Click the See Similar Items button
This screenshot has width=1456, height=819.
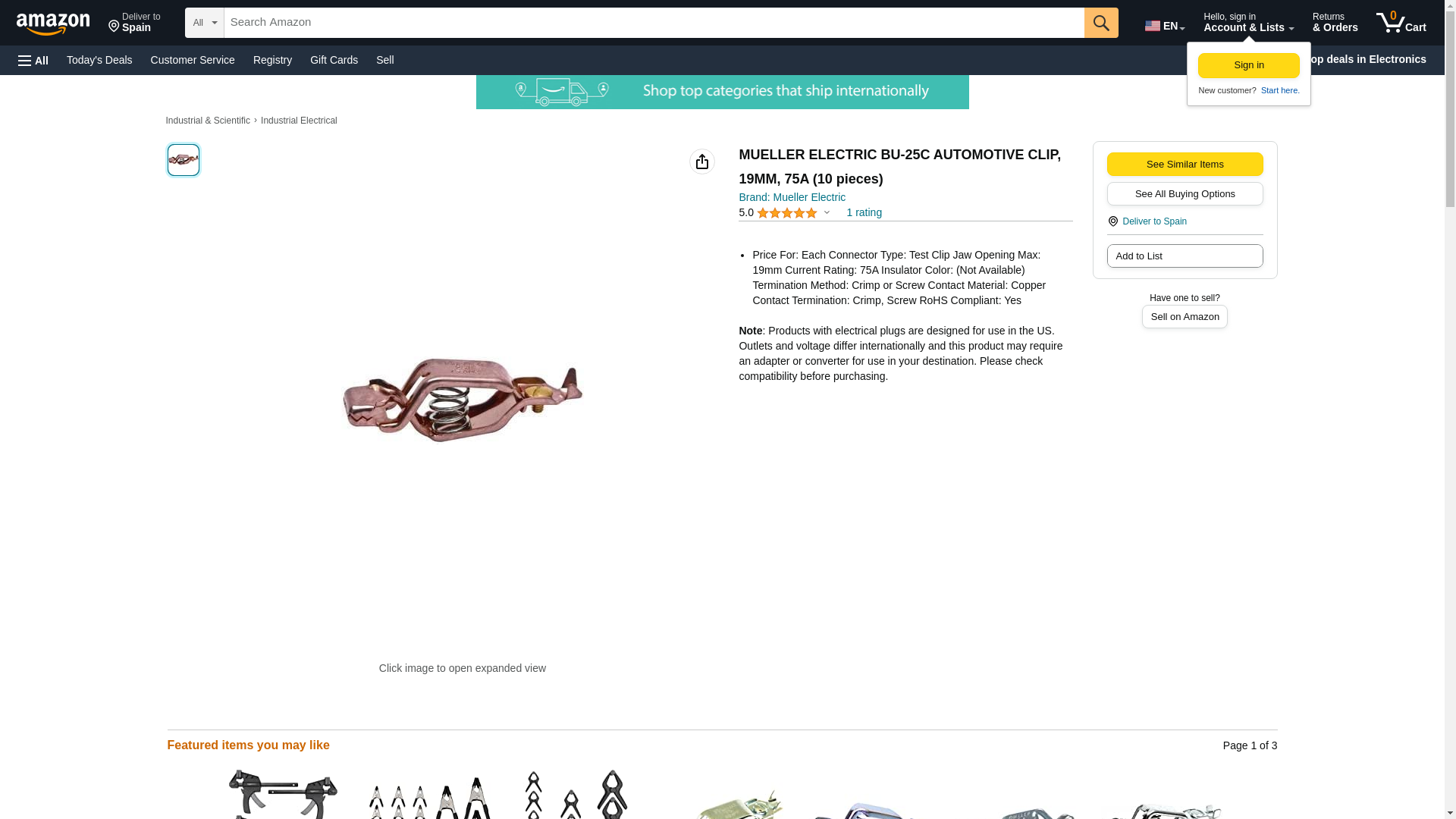pos(1185,165)
